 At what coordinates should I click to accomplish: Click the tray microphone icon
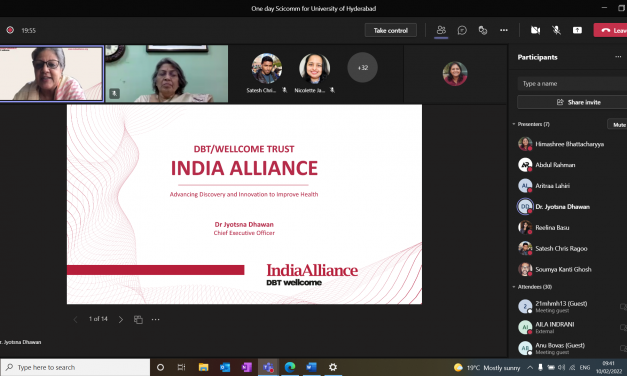click(x=540, y=368)
